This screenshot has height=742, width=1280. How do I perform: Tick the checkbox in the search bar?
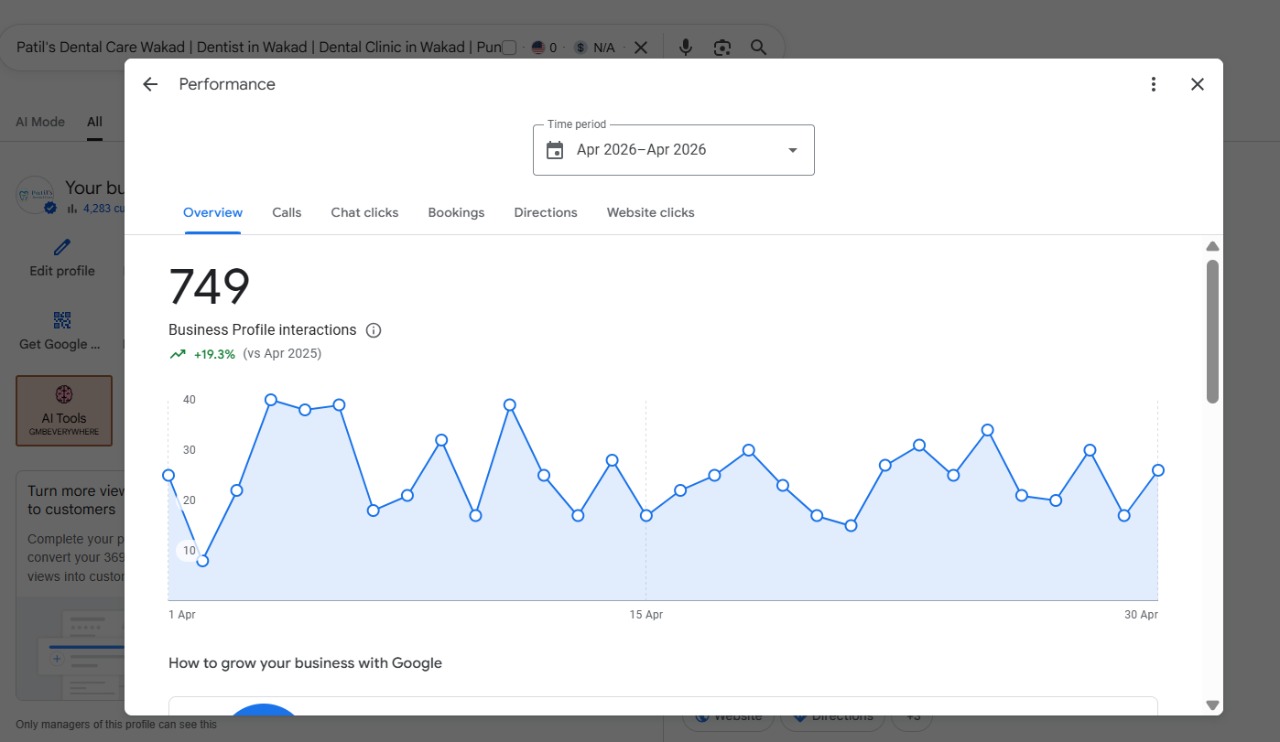tap(509, 47)
